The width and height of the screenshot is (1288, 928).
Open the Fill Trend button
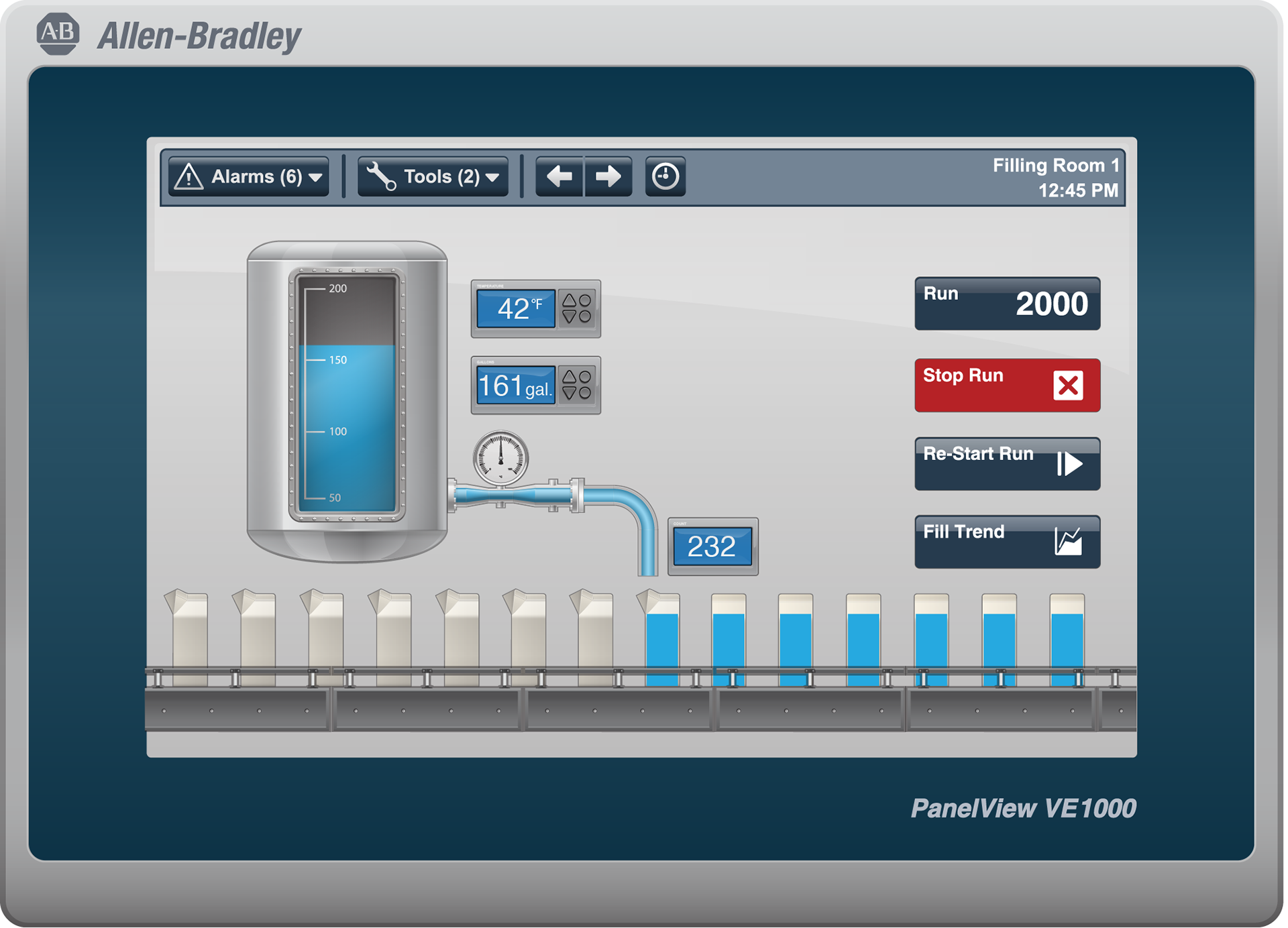tap(1007, 542)
